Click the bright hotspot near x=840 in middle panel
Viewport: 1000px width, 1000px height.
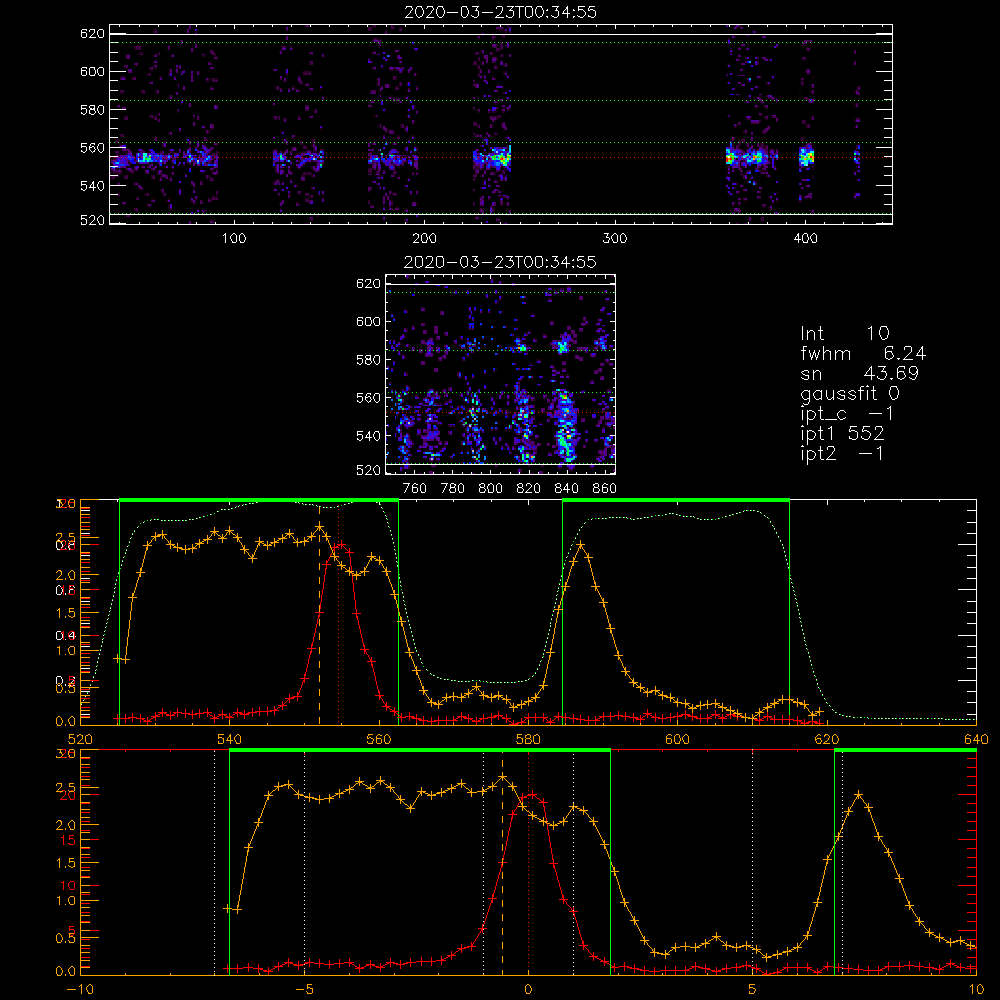point(562,348)
